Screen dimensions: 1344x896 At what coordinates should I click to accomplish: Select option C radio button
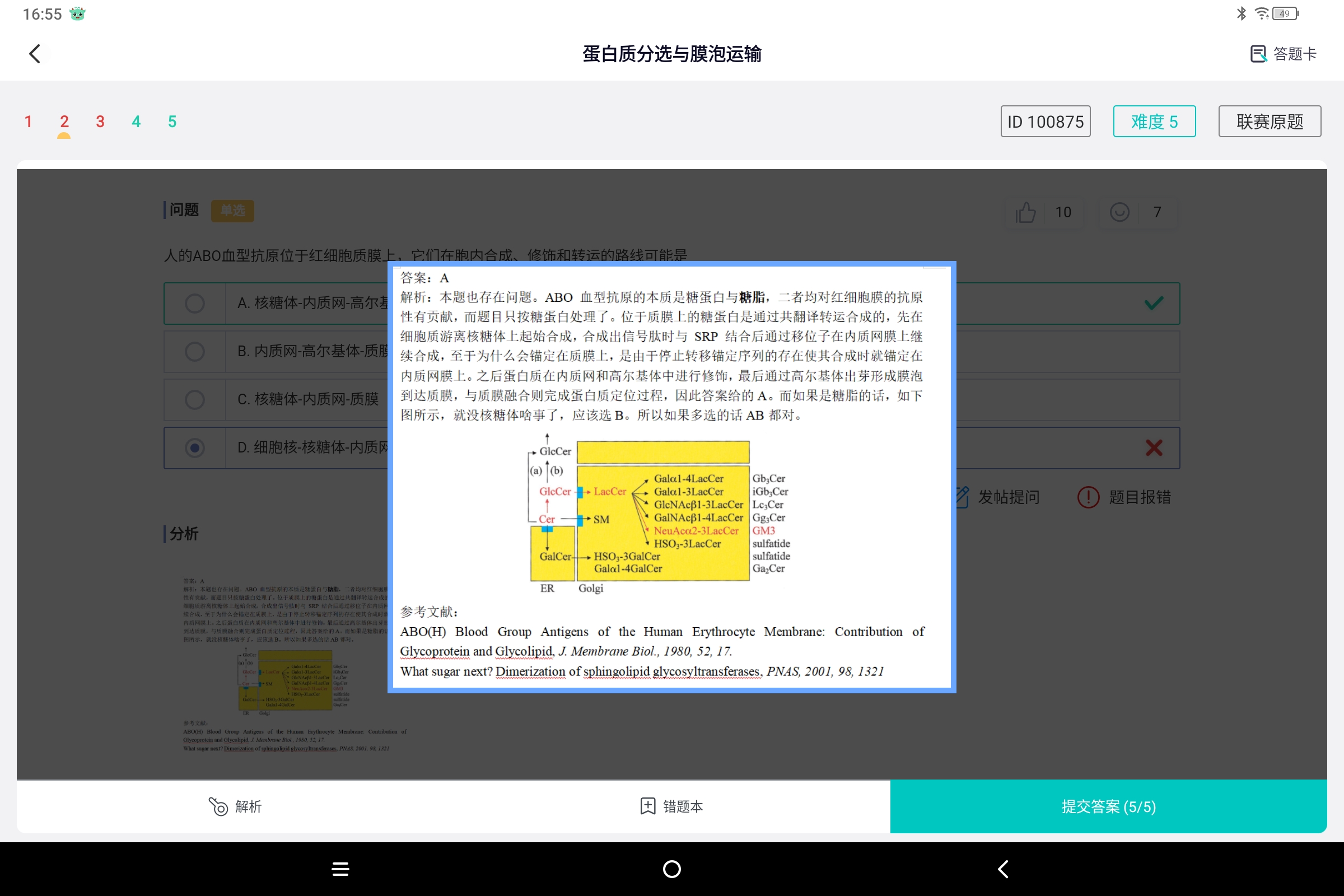pyautogui.click(x=195, y=399)
